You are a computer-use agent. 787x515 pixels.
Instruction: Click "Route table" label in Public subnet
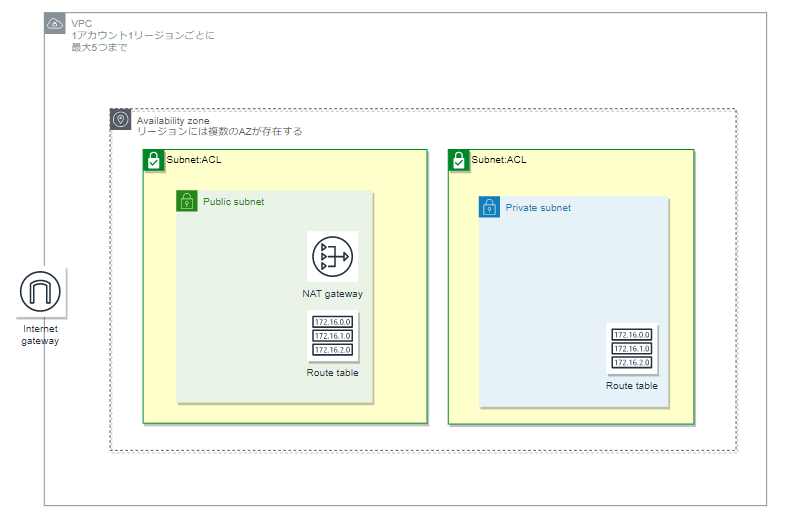click(x=332, y=372)
